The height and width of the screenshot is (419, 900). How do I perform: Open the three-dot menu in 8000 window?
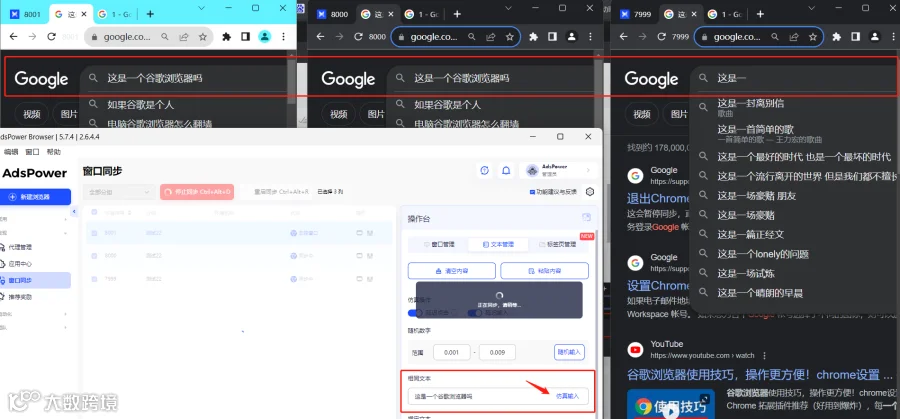591,37
